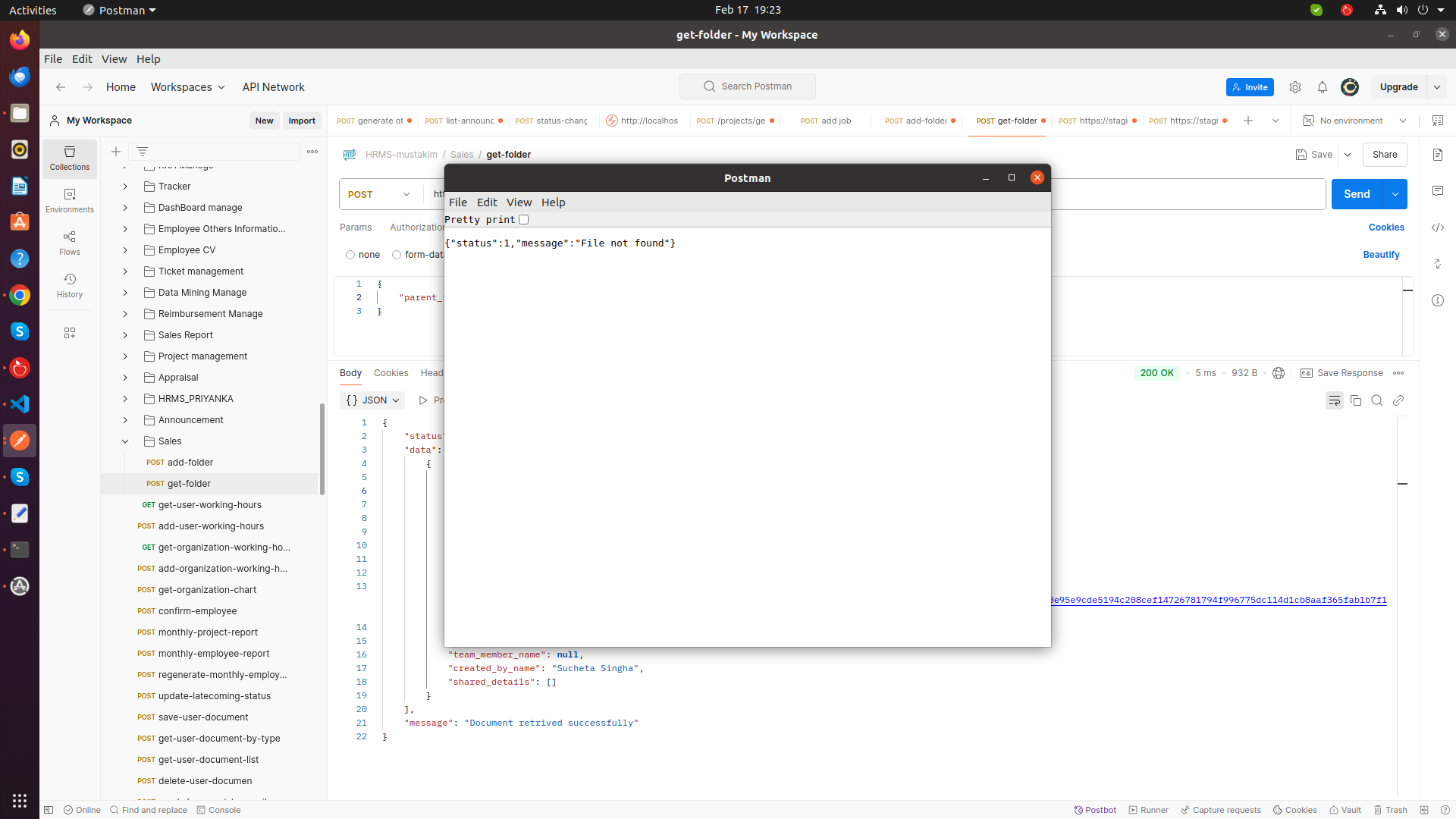This screenshot has width=1456, height=819.
Task: Select the none body radio option
Action: 350,255
